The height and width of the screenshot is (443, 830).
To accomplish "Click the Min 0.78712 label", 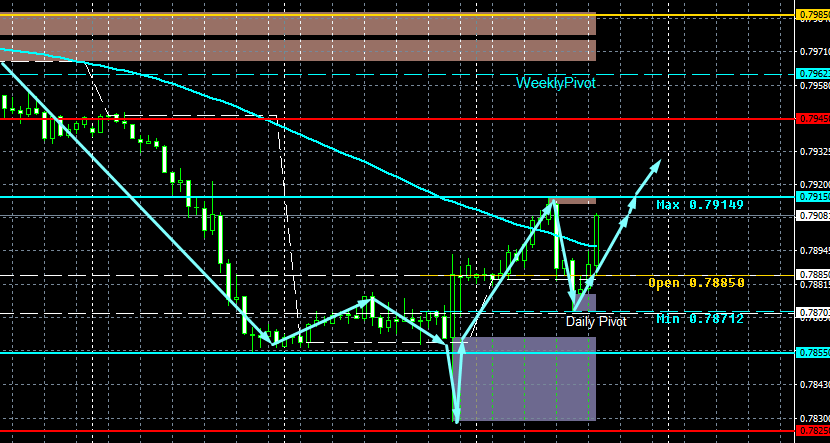I will click(700, 319).
